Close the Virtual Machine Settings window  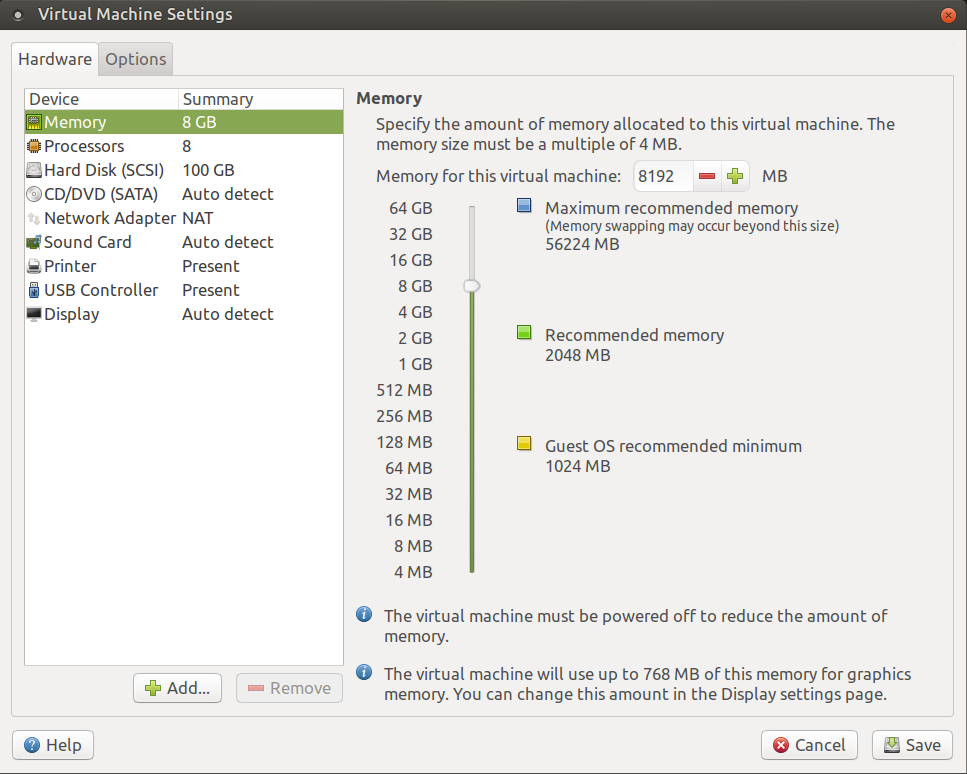pos(948,15)
